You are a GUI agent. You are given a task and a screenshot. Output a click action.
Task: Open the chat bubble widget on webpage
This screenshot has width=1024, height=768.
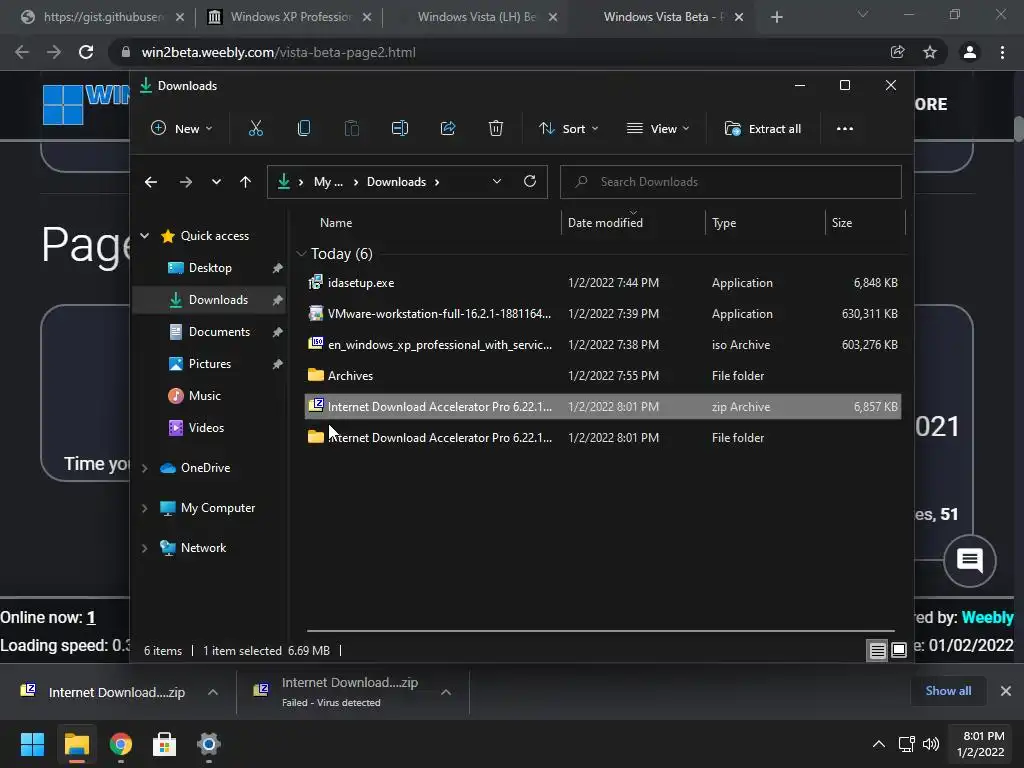pyautogui.click(x=970, y=560)
